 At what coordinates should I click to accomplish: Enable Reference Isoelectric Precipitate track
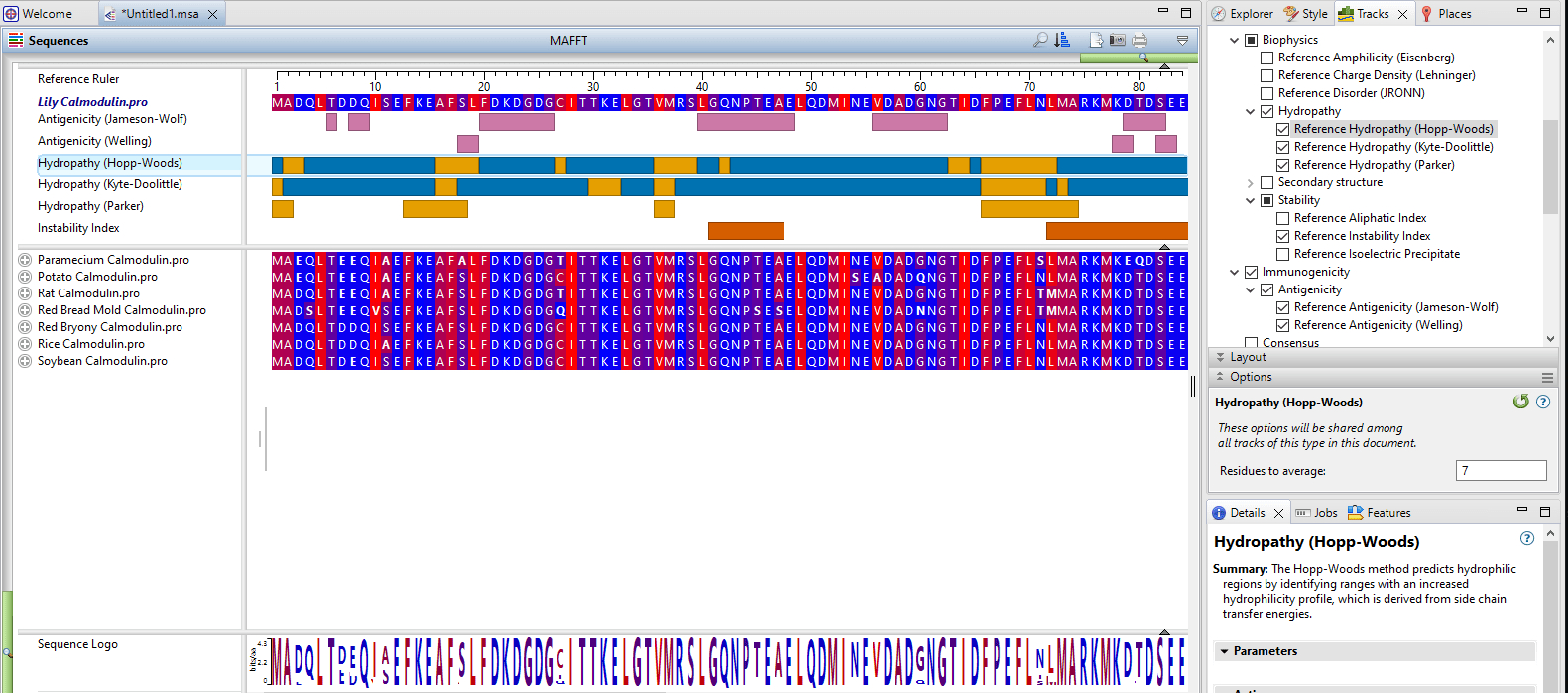[1282, 254]
